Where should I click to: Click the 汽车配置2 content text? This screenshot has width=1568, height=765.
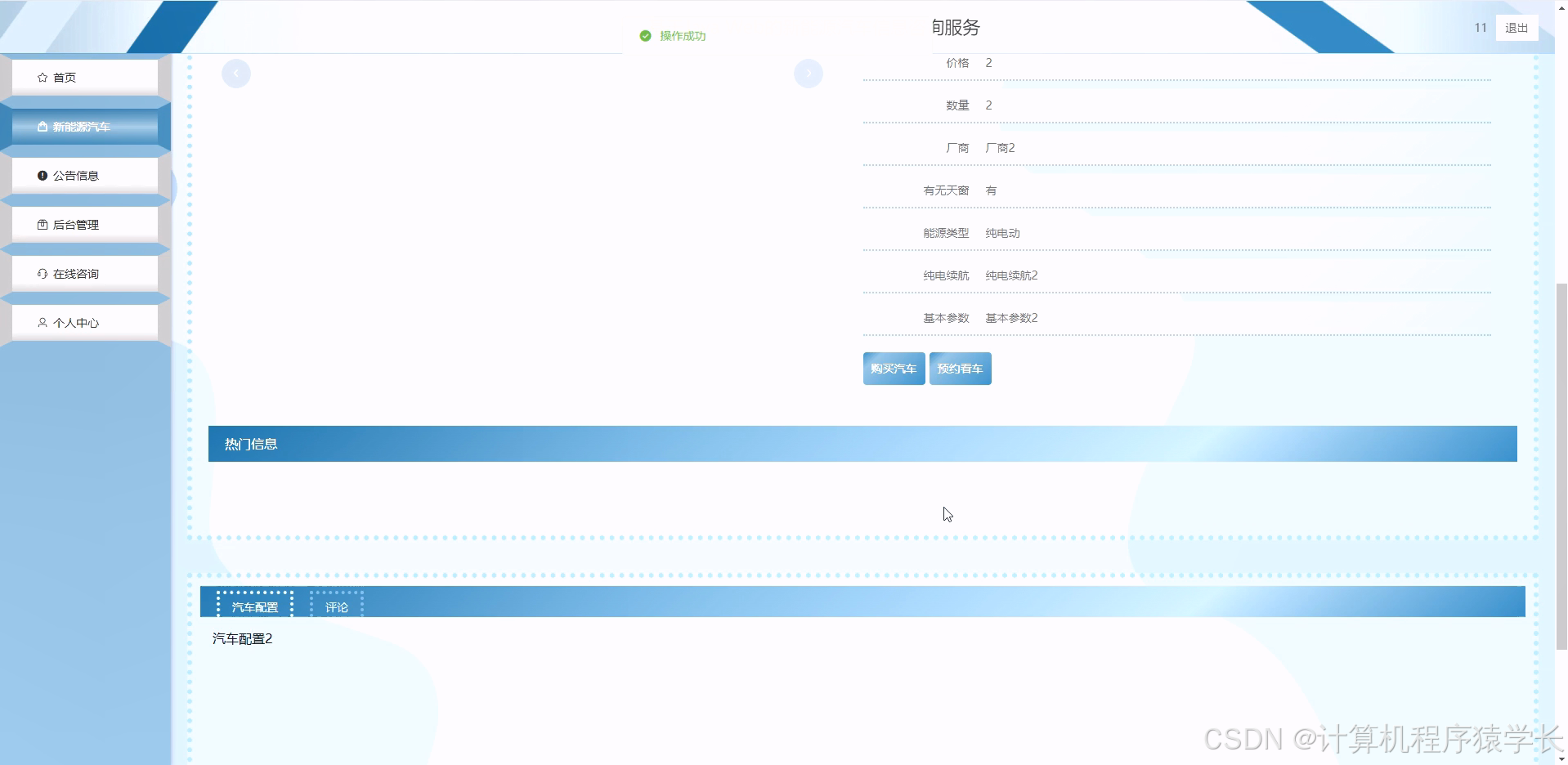[242, 638]
